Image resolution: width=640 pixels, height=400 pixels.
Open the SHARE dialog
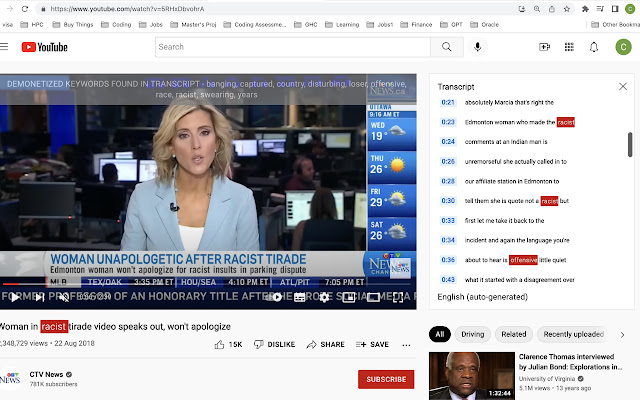point(326,344)
